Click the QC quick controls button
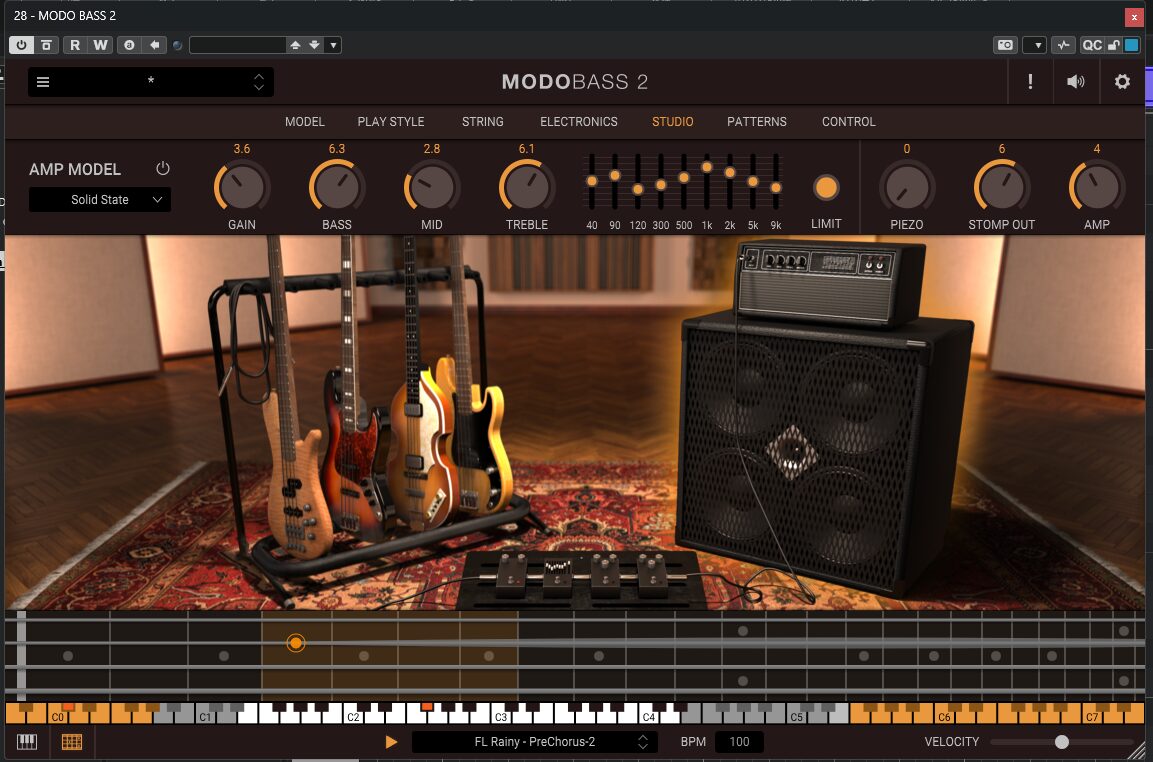Image resolution: width=1153 pixels, height=762 pixels. tap(1092, 45)
